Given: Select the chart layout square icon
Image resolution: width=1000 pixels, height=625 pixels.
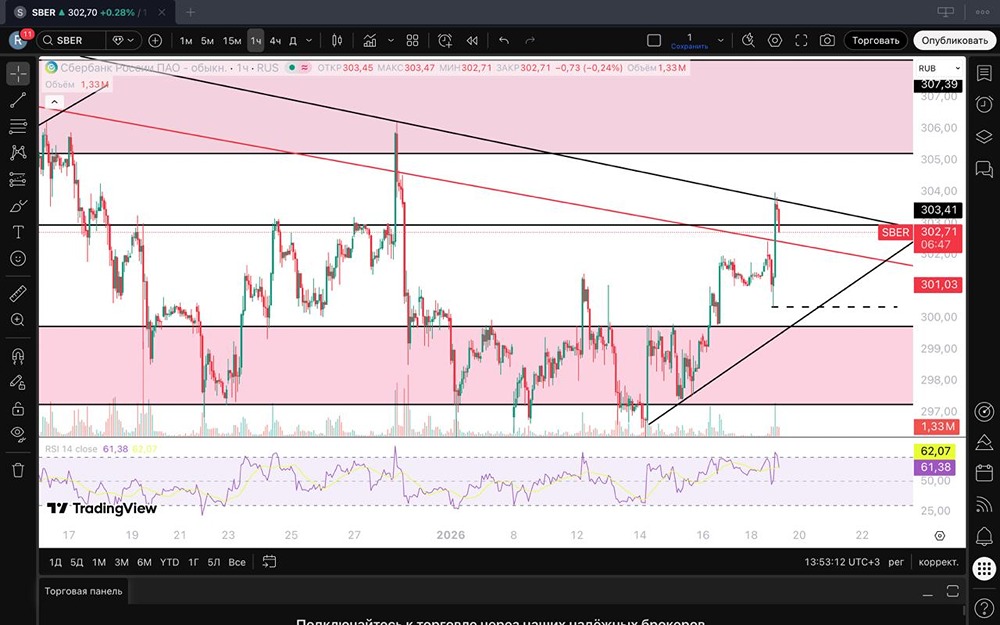Looking at the screenshot, I should (654, 40).
